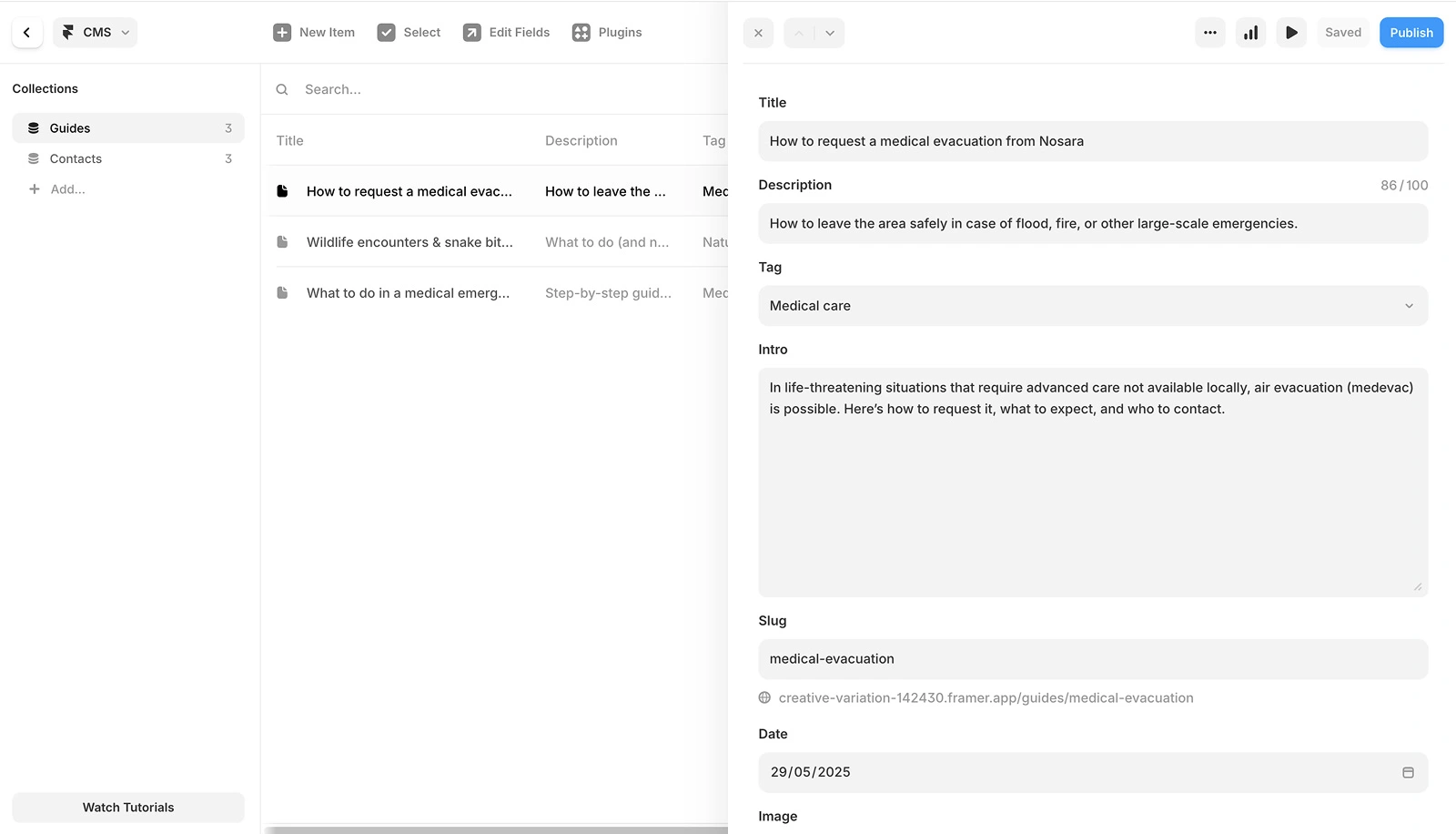Click the Publish button

click(1410, 33)
